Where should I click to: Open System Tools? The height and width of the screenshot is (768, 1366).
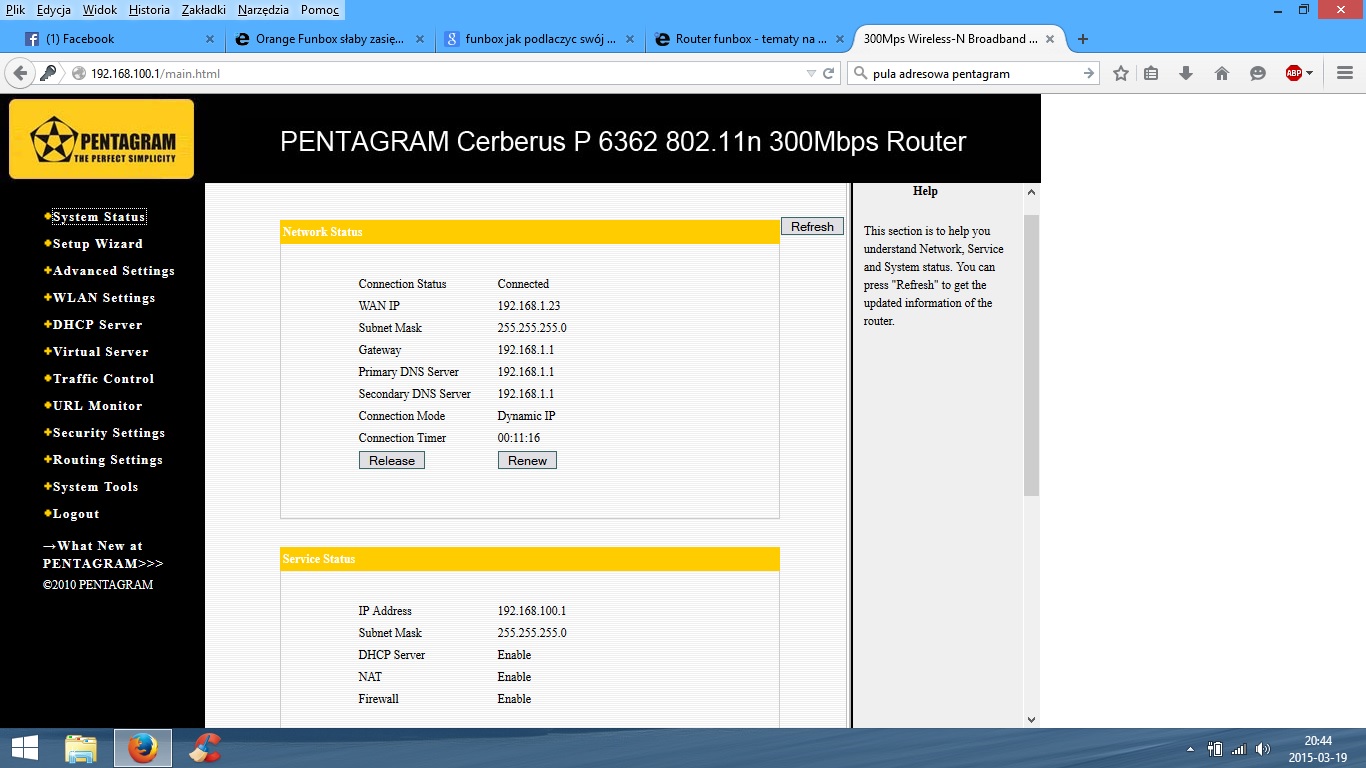[96, 487]
